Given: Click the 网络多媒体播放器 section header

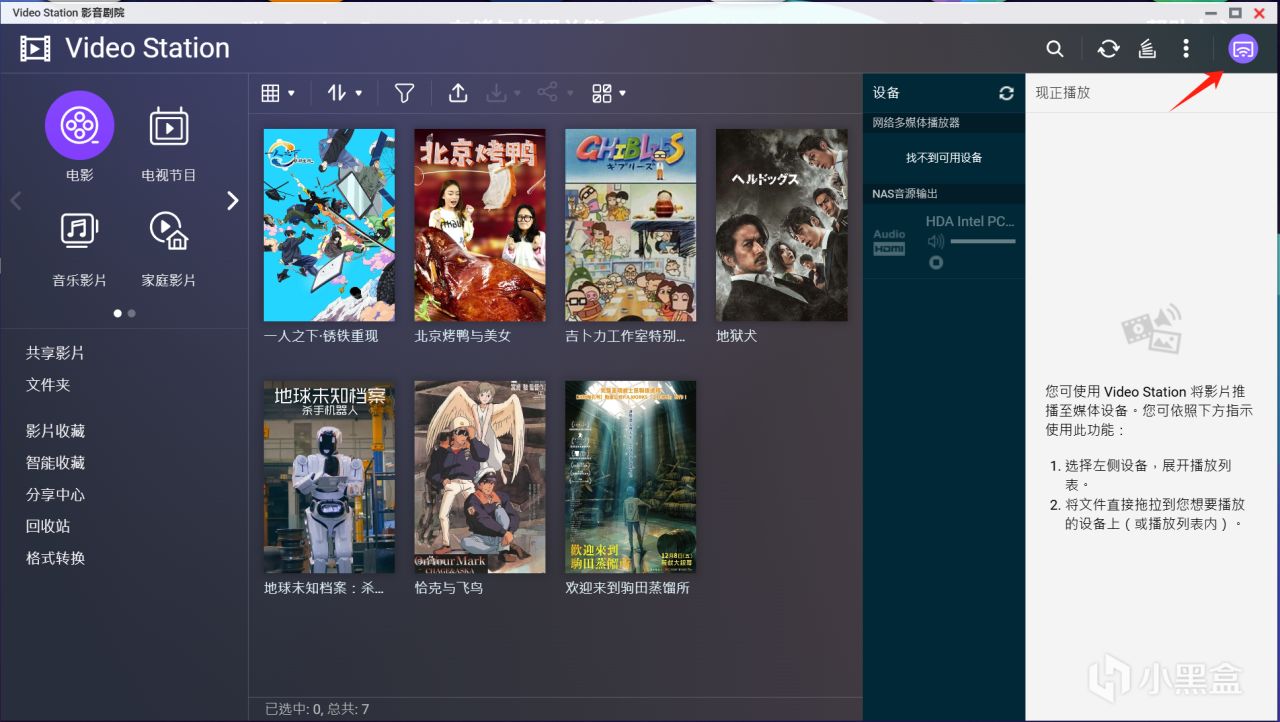Looking at the screenshot, I should pyautogui.click(x=916, y=123).
